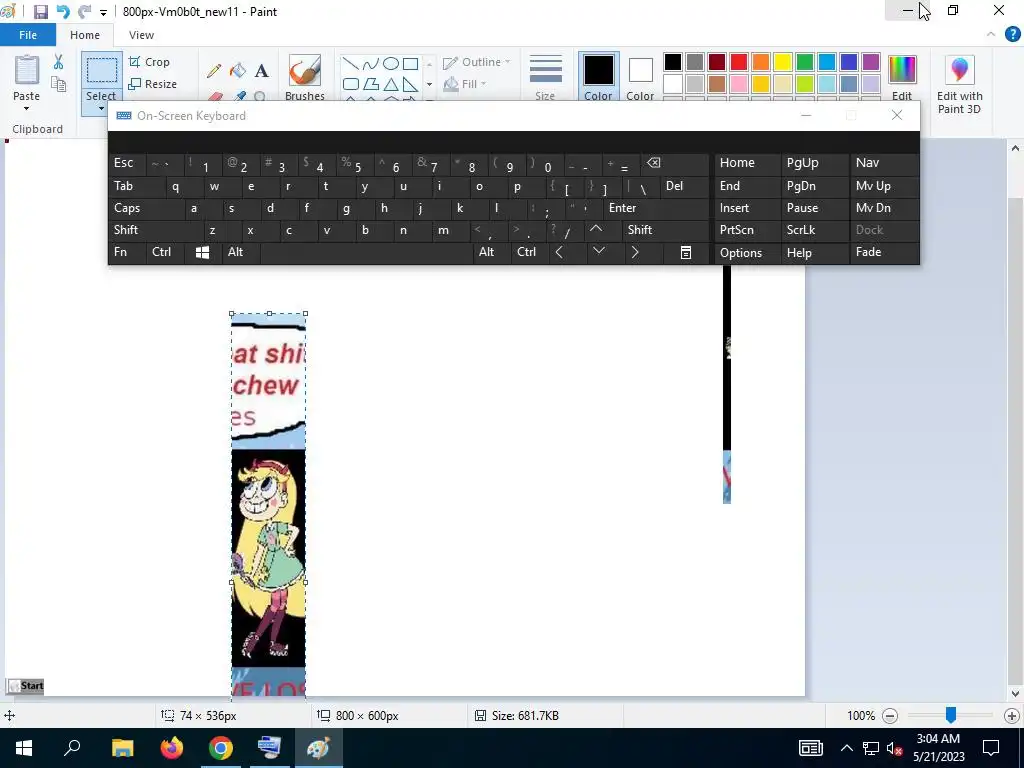Copy the selection with the Copy icon

(59, 84)
